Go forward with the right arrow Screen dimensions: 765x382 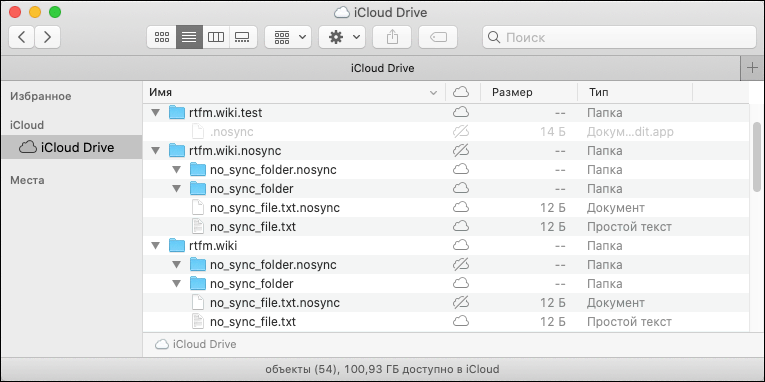(x=47, y=37)
